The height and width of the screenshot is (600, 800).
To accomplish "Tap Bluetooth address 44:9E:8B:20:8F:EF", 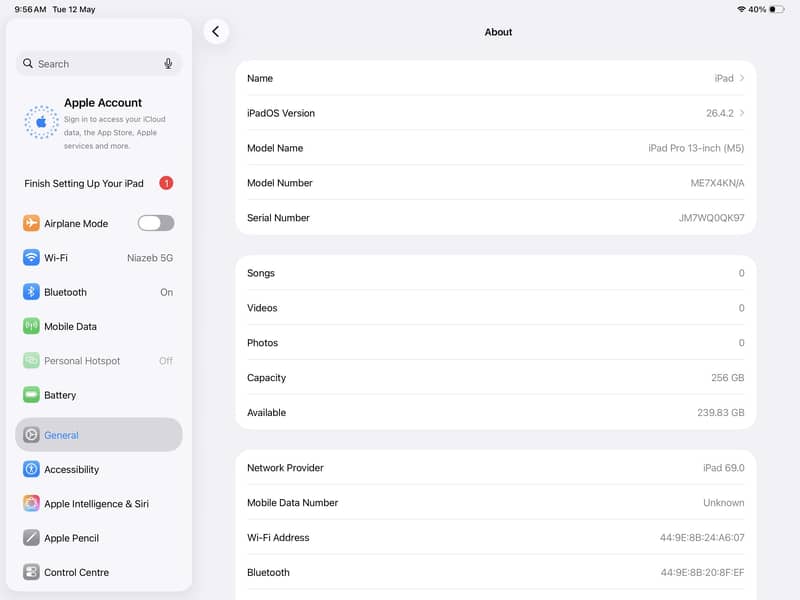I will (x=702, y=572).
